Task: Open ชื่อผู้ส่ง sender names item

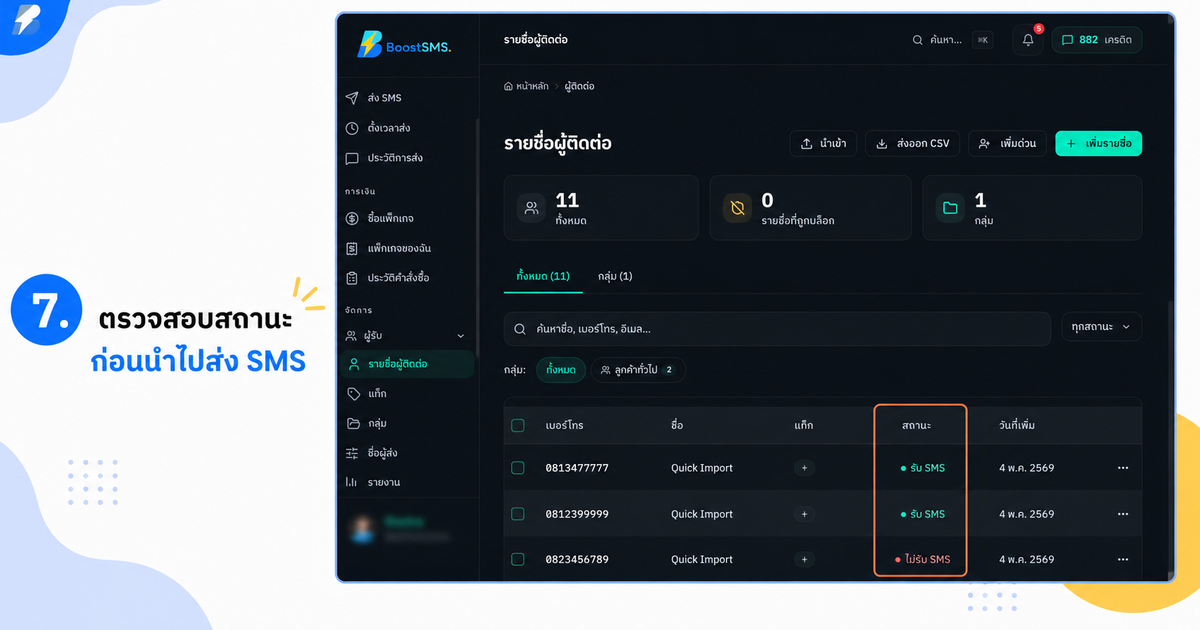Action: pos(373,453)
